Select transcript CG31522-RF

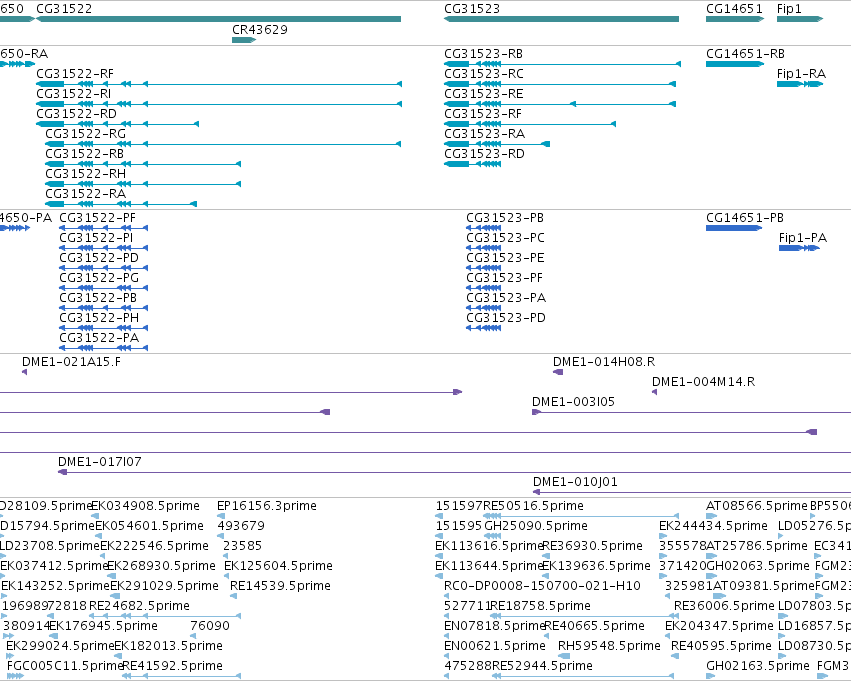tap(219, 84)
